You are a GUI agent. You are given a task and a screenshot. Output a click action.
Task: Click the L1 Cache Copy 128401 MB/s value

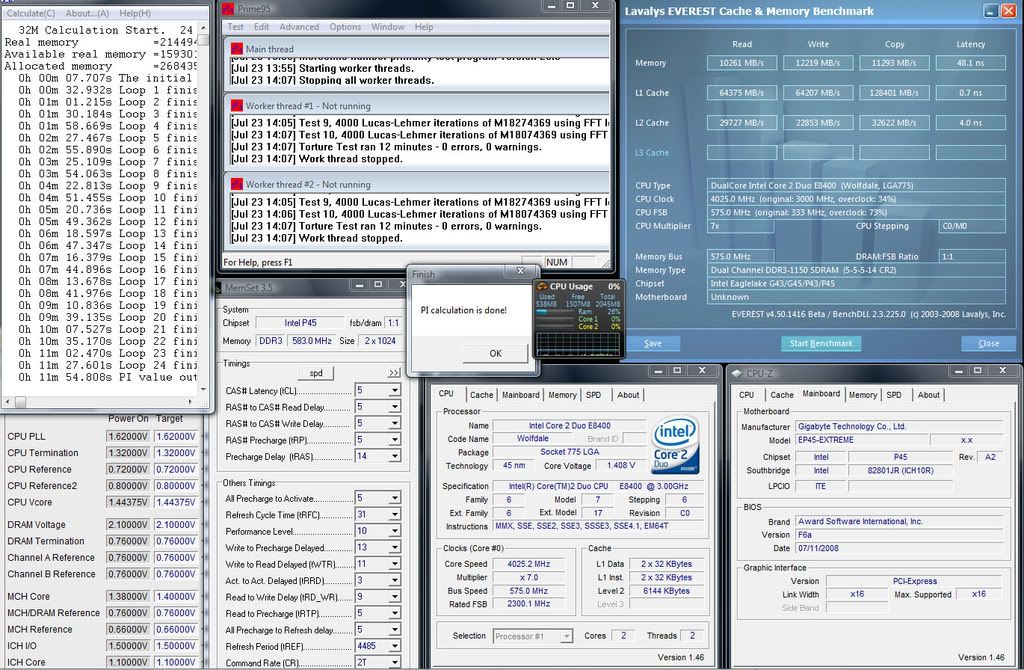point(894,93)
